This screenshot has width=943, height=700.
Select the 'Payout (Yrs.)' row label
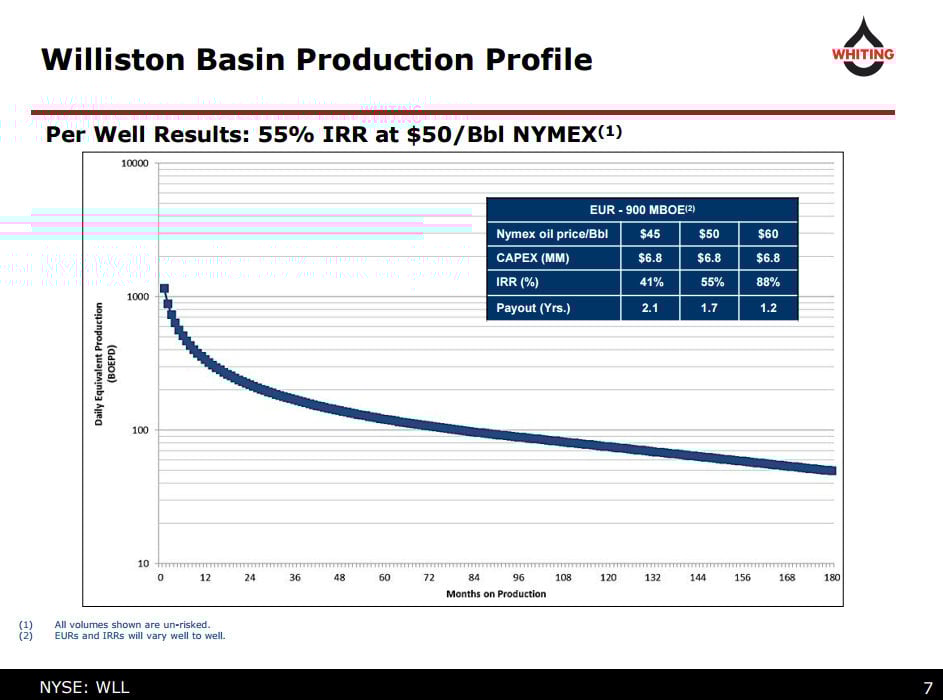(533, 308)
